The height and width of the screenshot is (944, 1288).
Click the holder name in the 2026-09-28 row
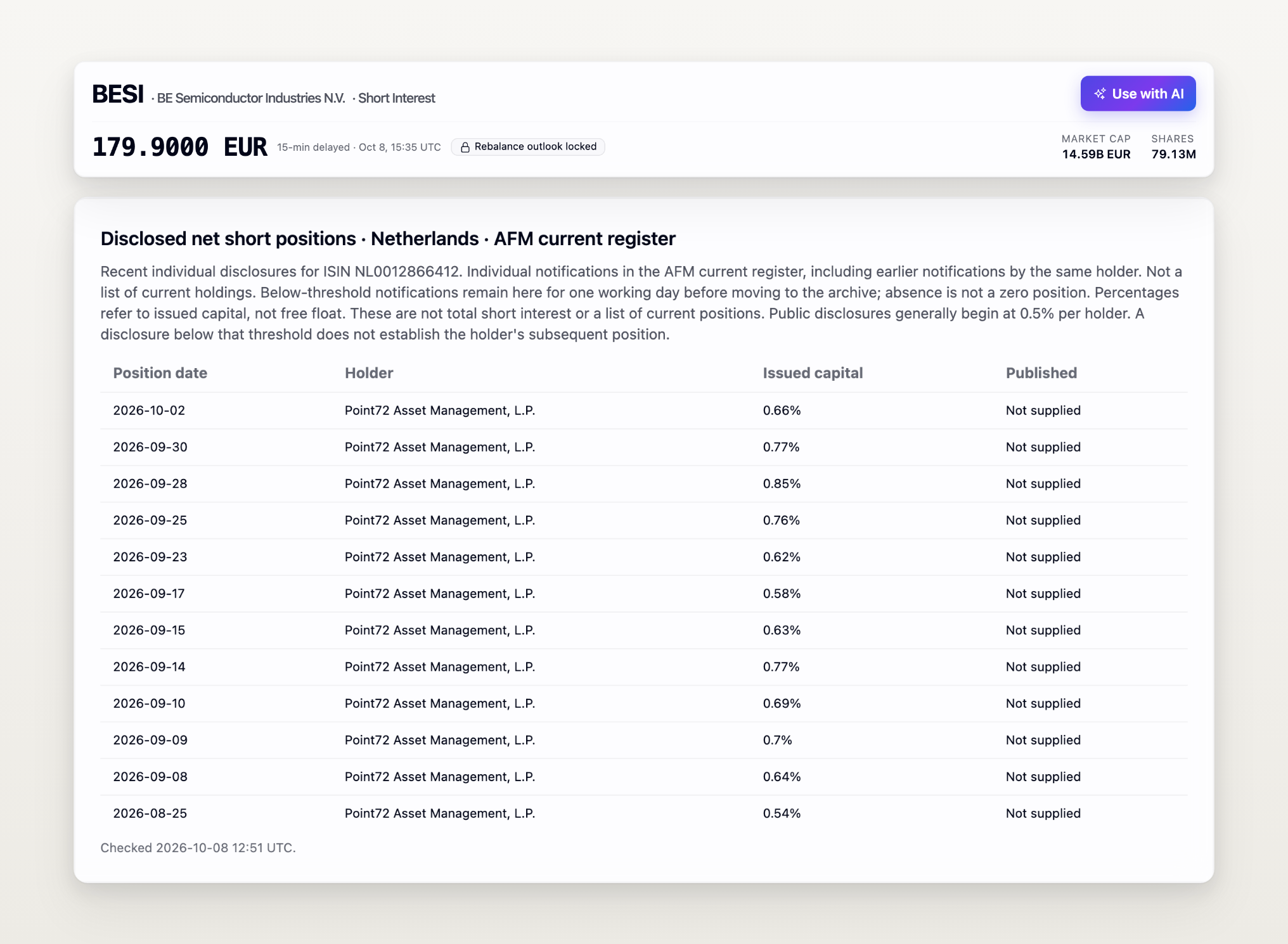(x=440, y=484)
